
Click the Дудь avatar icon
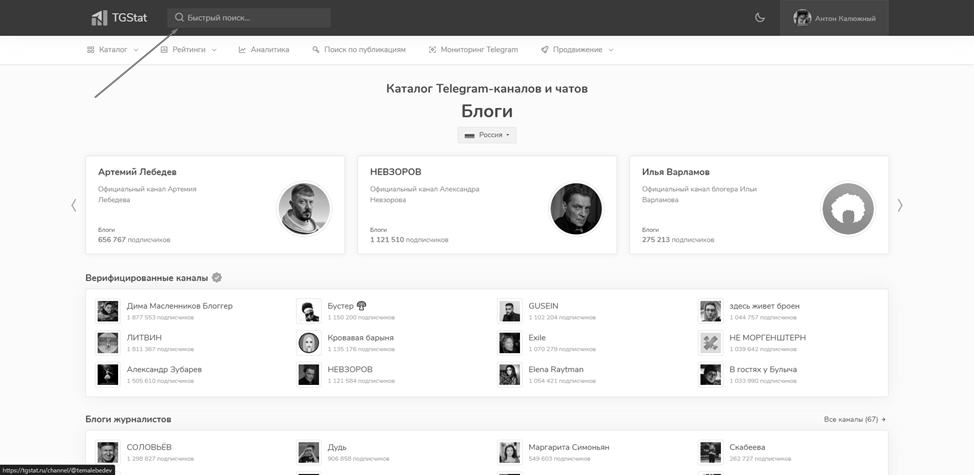(309, 452)
